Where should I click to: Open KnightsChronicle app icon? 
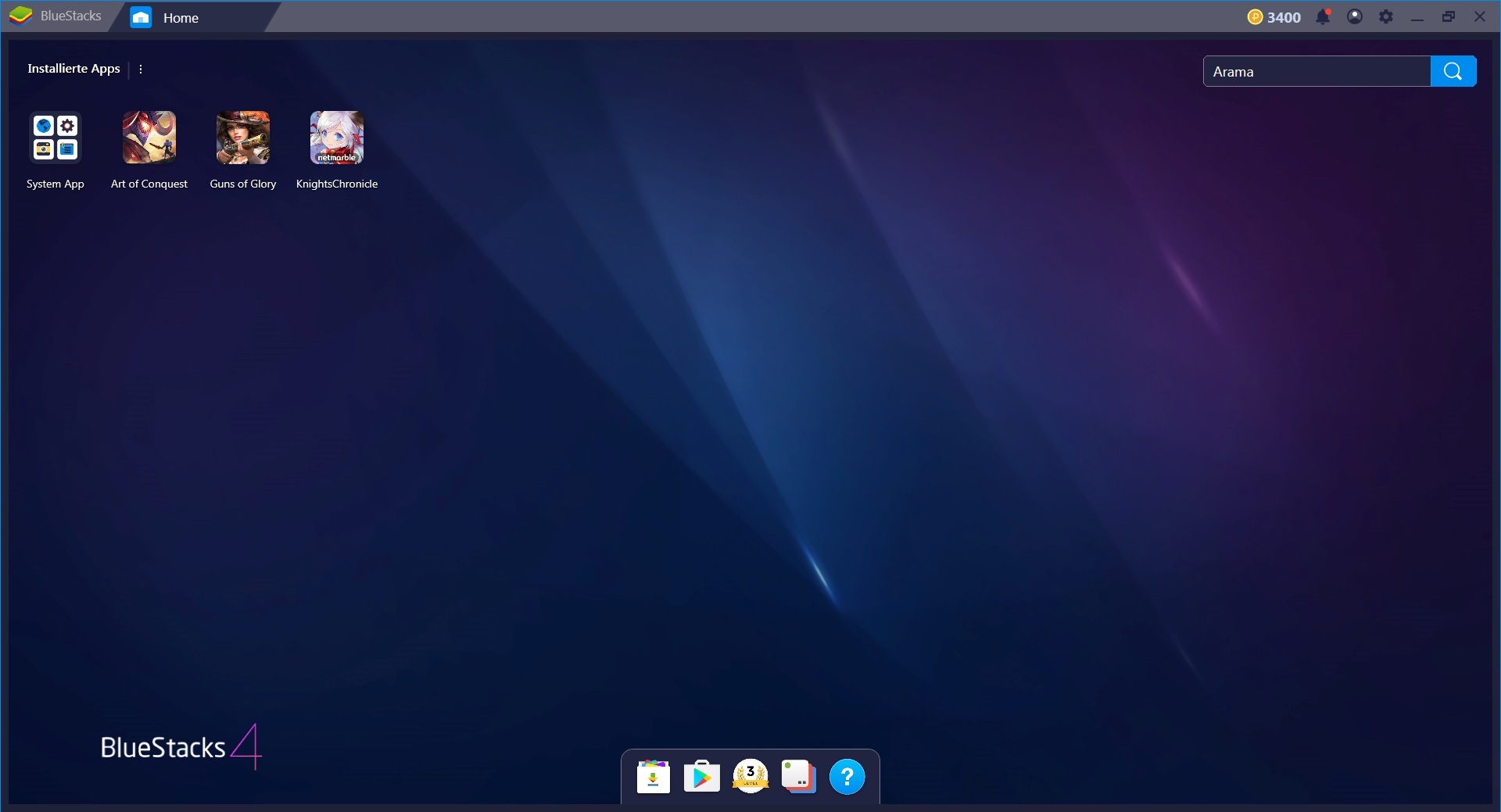point(337,138)
